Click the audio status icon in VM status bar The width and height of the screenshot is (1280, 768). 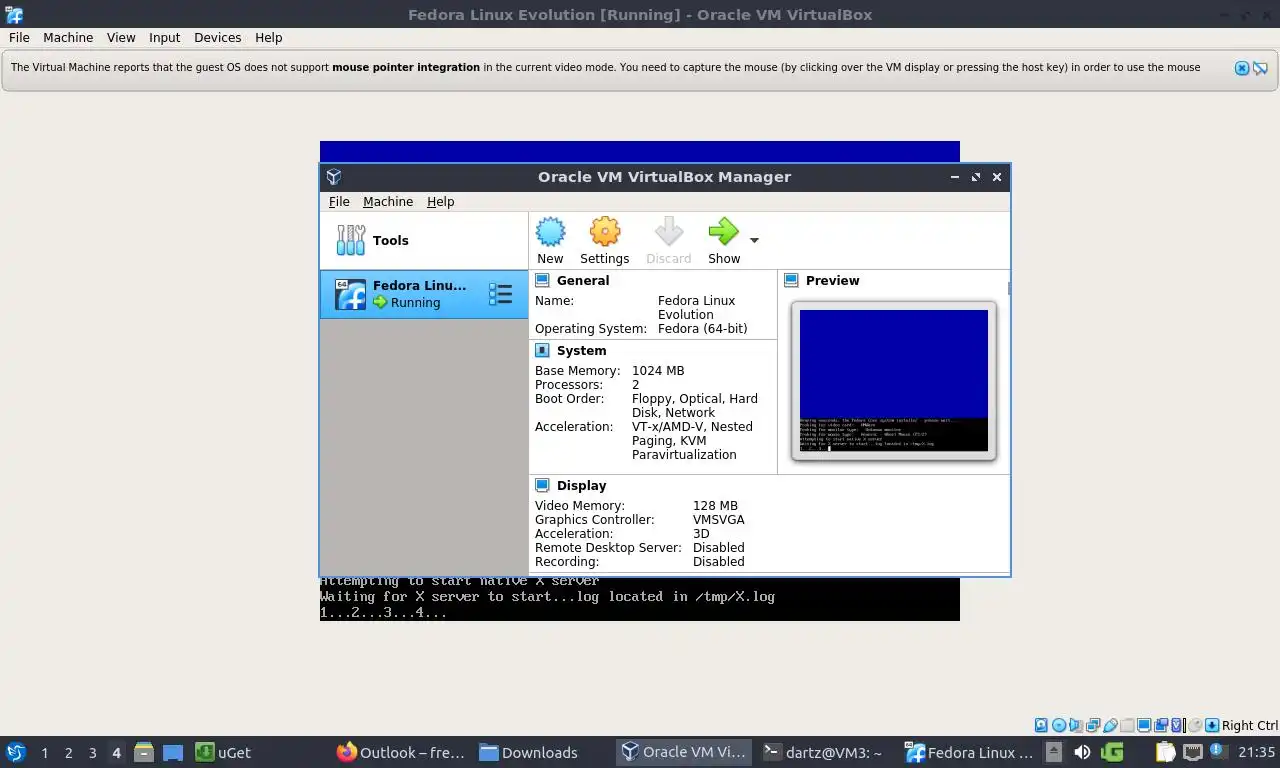[x=1076, y=725]
